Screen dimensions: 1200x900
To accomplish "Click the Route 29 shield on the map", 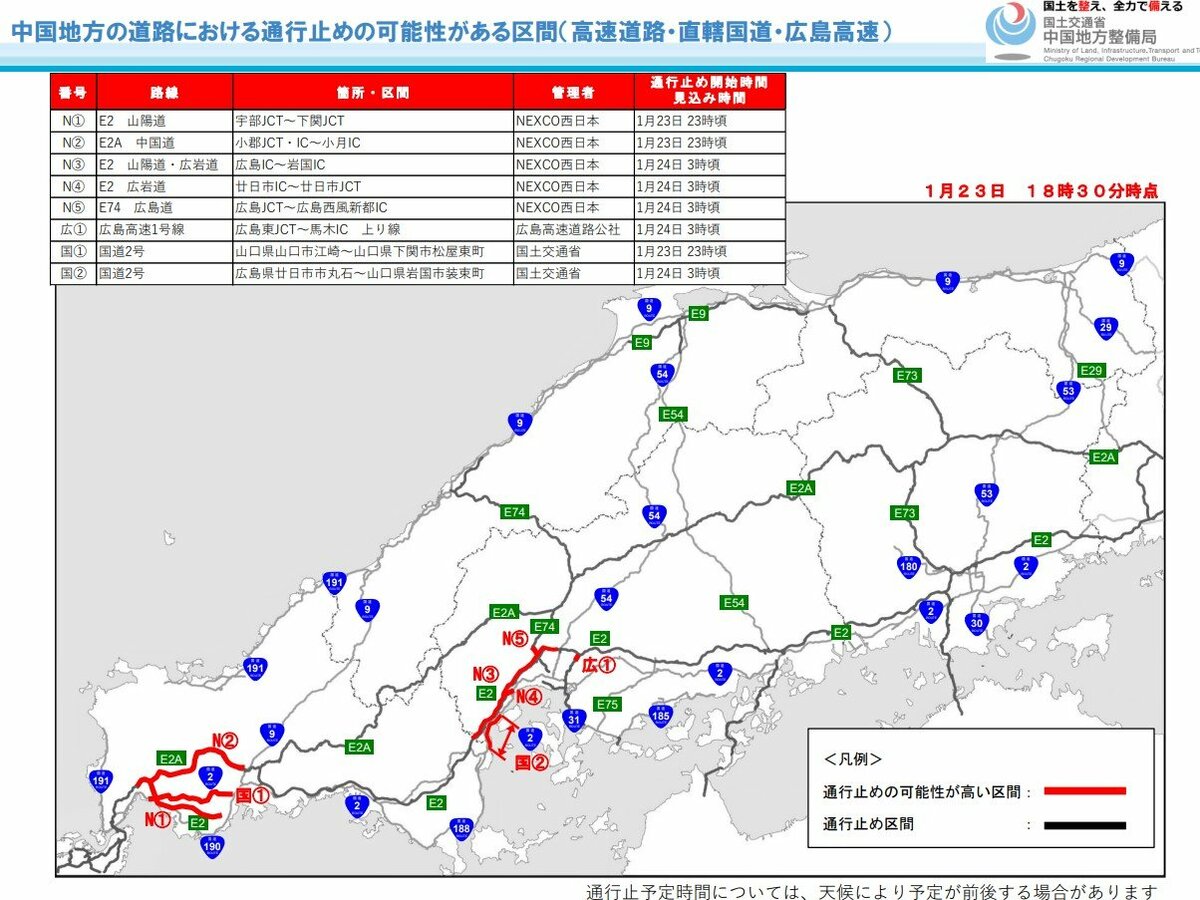I will (1105, 327).
